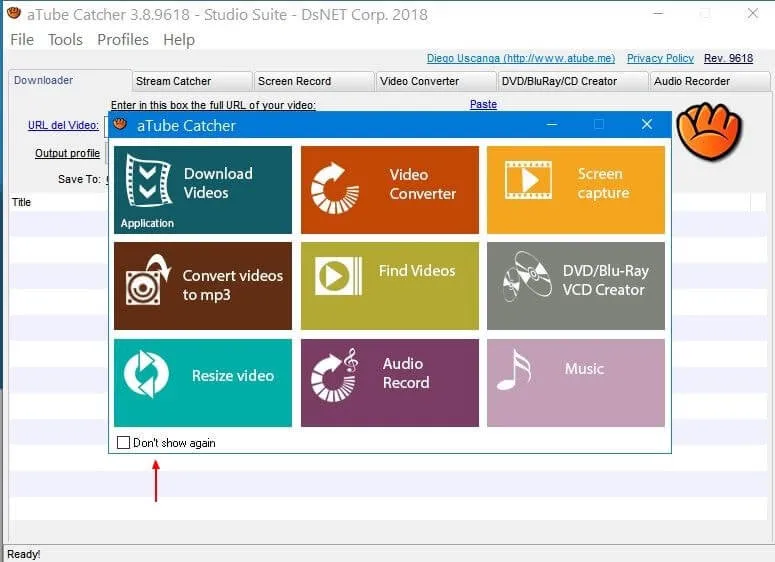This screenshot has height=562, width=775.
Task: Click the Screen capture filmstrip icon
Action: [528, 180]
